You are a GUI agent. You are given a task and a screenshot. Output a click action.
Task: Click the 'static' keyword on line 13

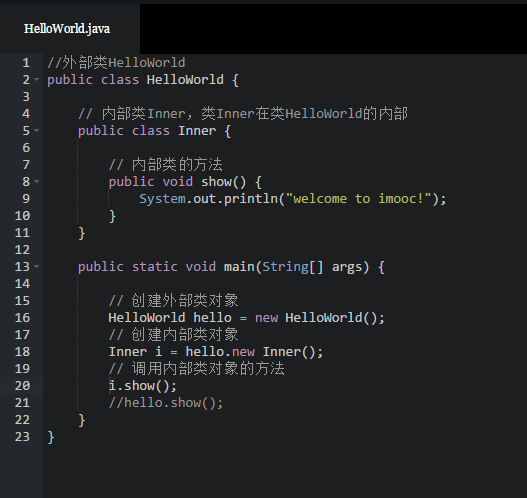(155, 267)
